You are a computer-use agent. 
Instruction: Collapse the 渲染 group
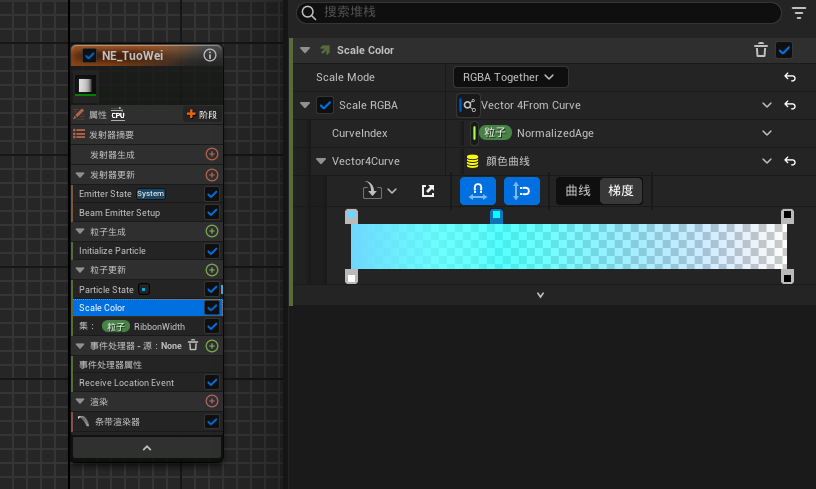pos(80,401)
